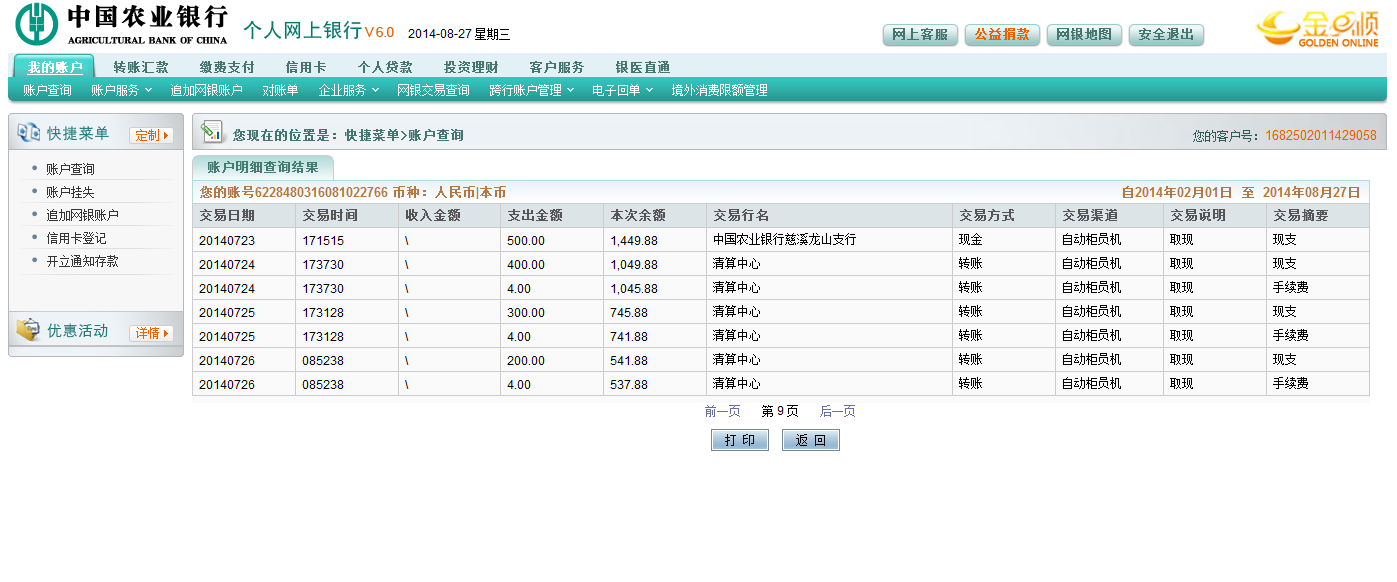Expand the 账户服务 dropdown menu
The width and height of the screenshot is (1397, 582).
tap(121, 90)
